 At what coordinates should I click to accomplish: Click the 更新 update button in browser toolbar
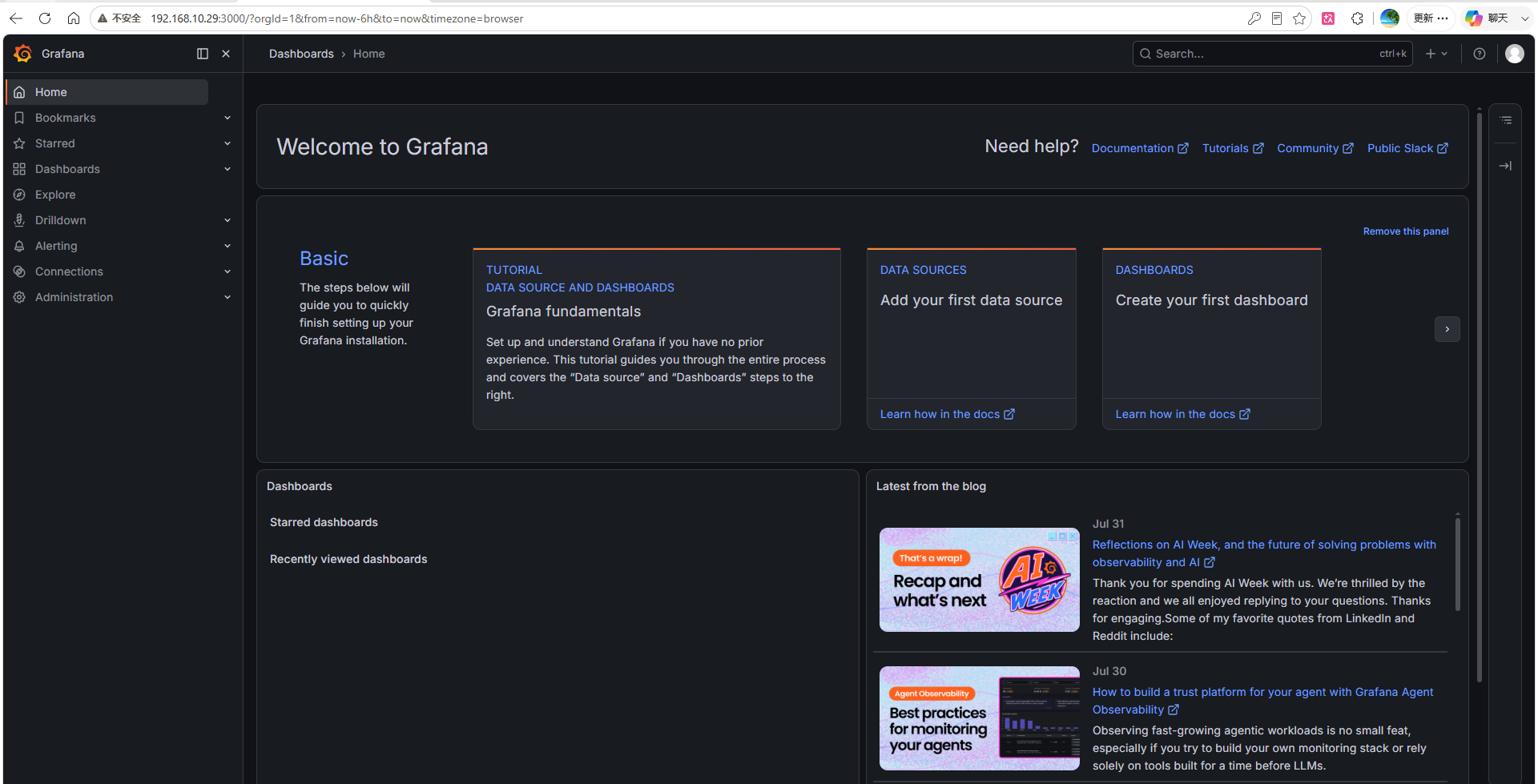(1431, 18)
